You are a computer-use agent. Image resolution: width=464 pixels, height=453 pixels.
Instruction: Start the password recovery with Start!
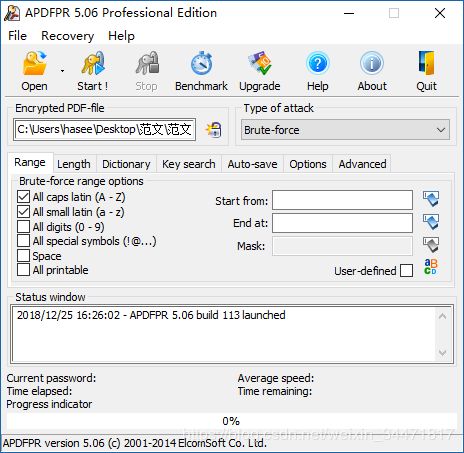point(93,71)
